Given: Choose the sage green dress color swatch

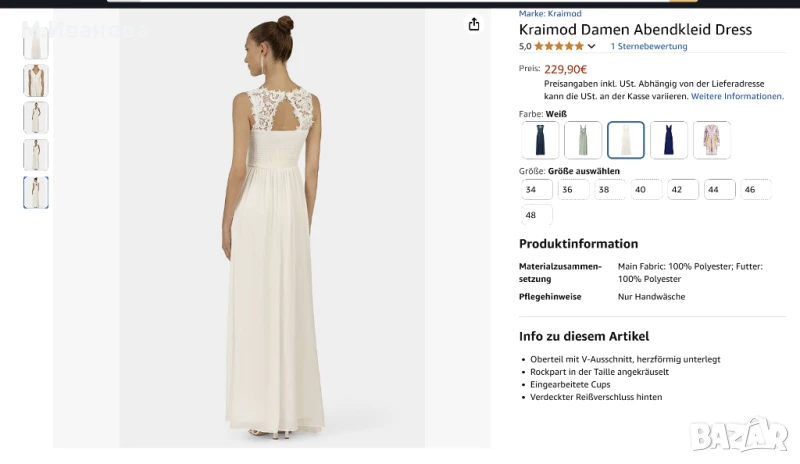Looking at the screenshot, I should [x=583, y=140].
